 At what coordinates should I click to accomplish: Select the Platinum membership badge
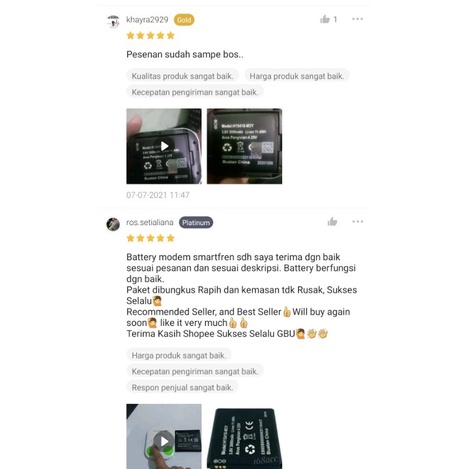[x=196, y=223]
